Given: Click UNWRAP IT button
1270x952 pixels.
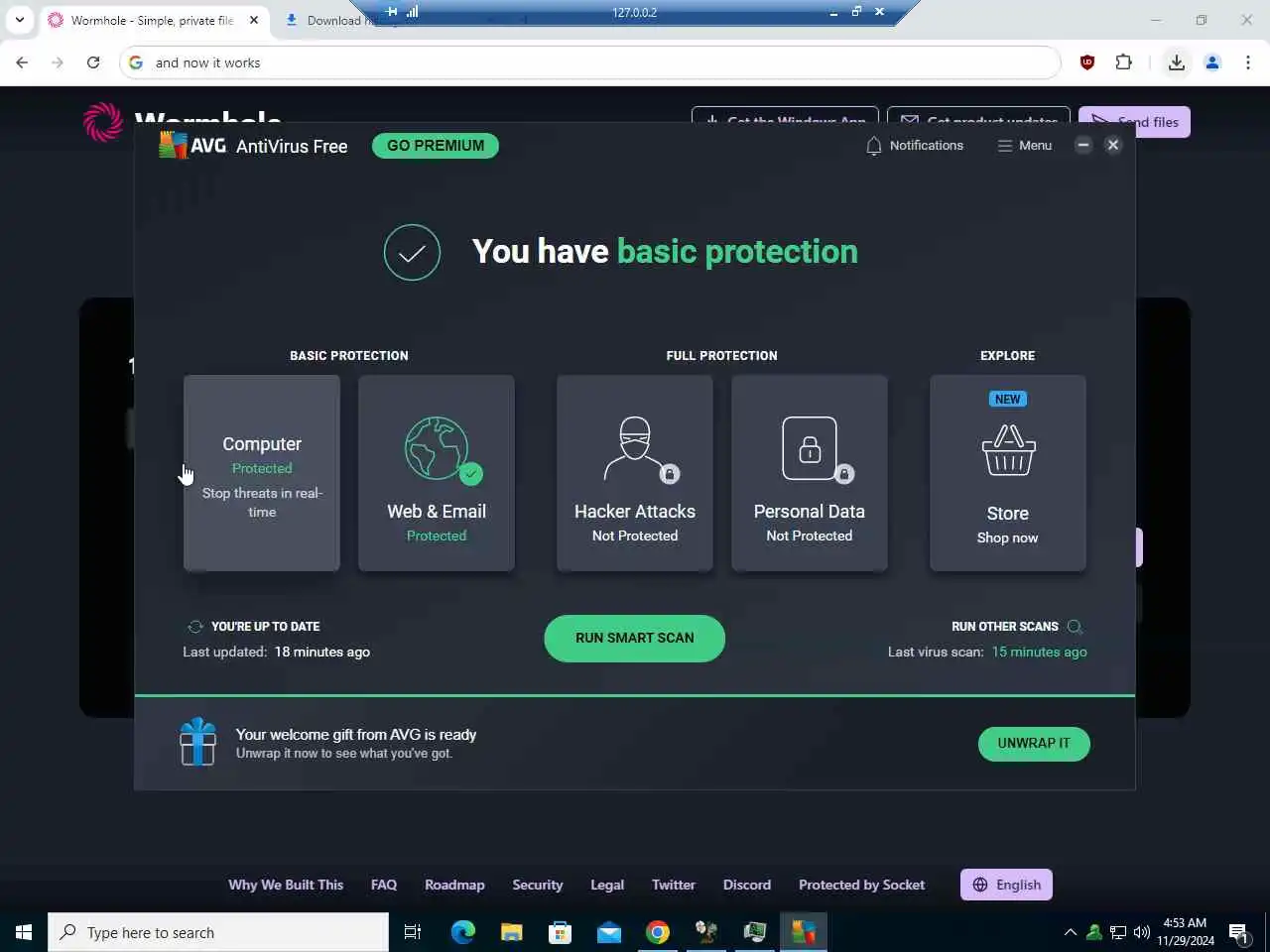Looking at the screenshot, I should tap(1034, 744).
